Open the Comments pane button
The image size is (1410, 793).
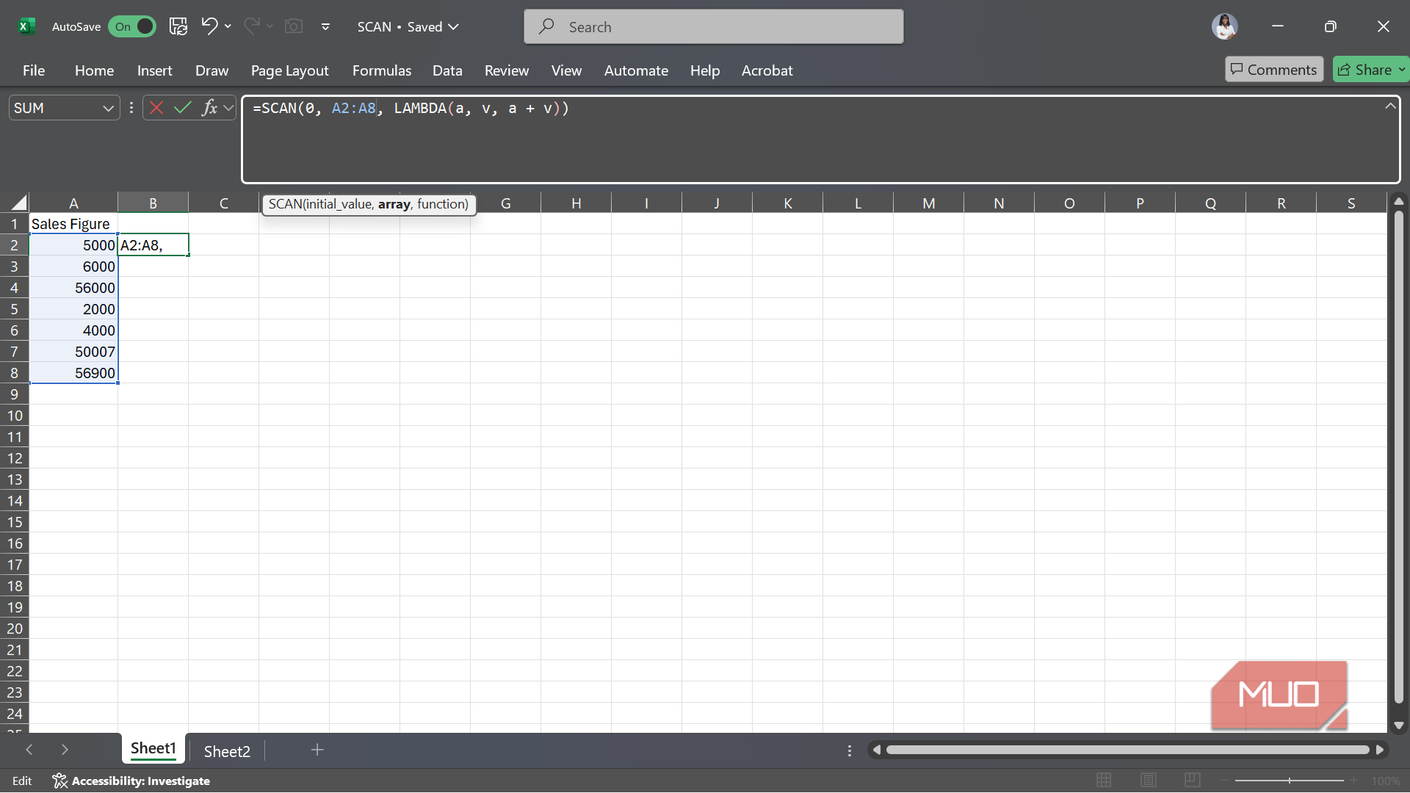coord(1274,69)
